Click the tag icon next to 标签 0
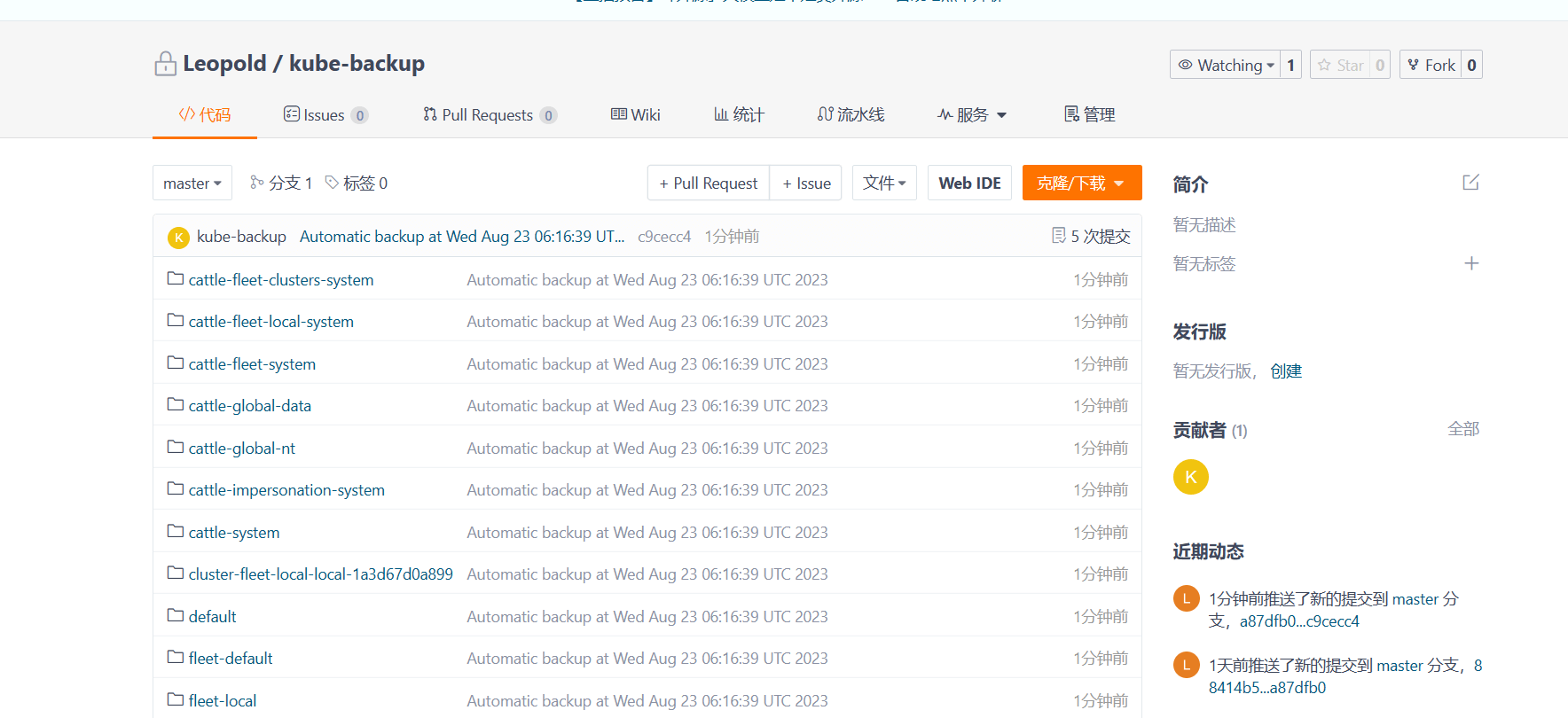The height and width of the screenshot is (718, 1568). (332, 183)
